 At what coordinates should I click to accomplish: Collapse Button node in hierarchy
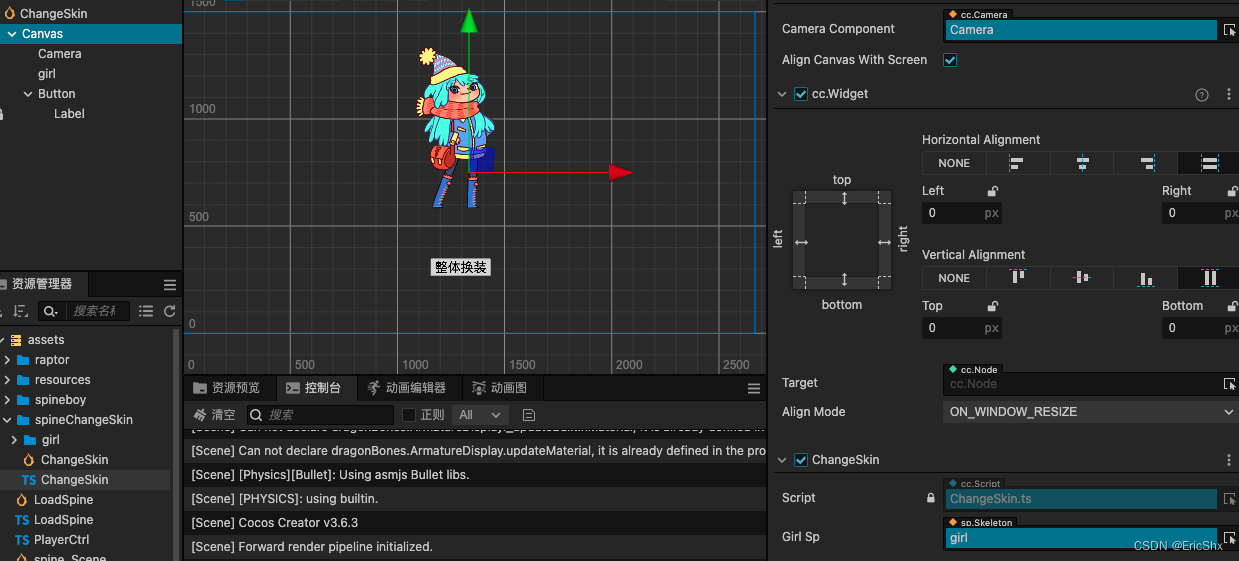point(28,94)
